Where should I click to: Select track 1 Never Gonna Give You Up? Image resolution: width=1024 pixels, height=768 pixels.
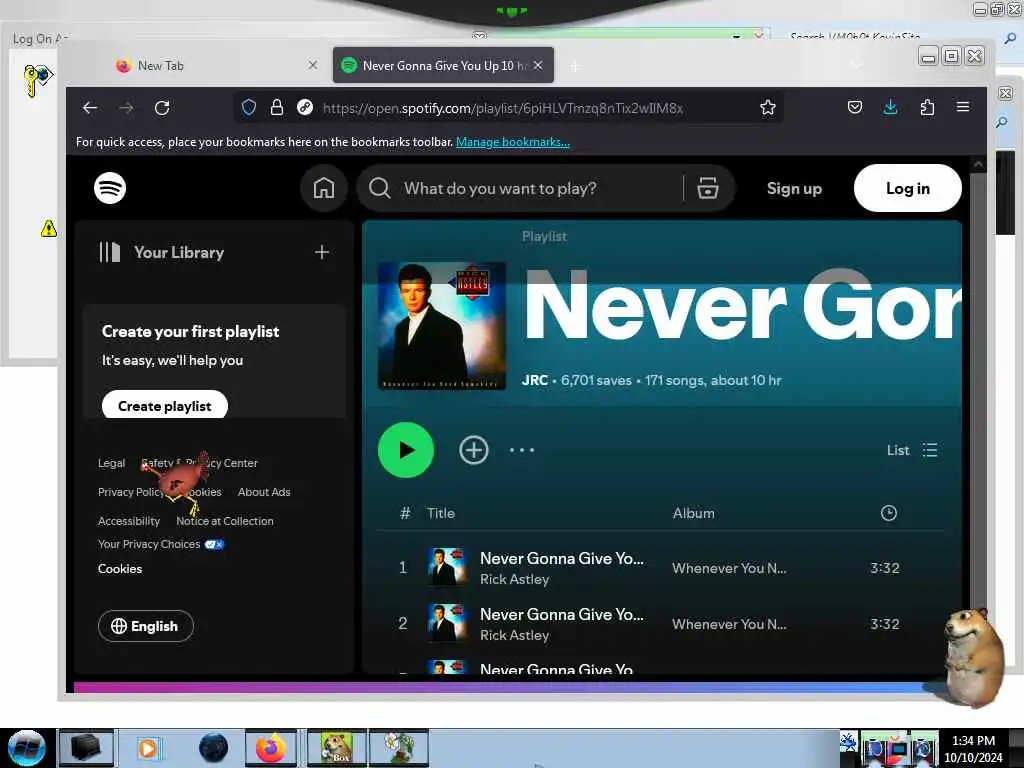[561, 558]
